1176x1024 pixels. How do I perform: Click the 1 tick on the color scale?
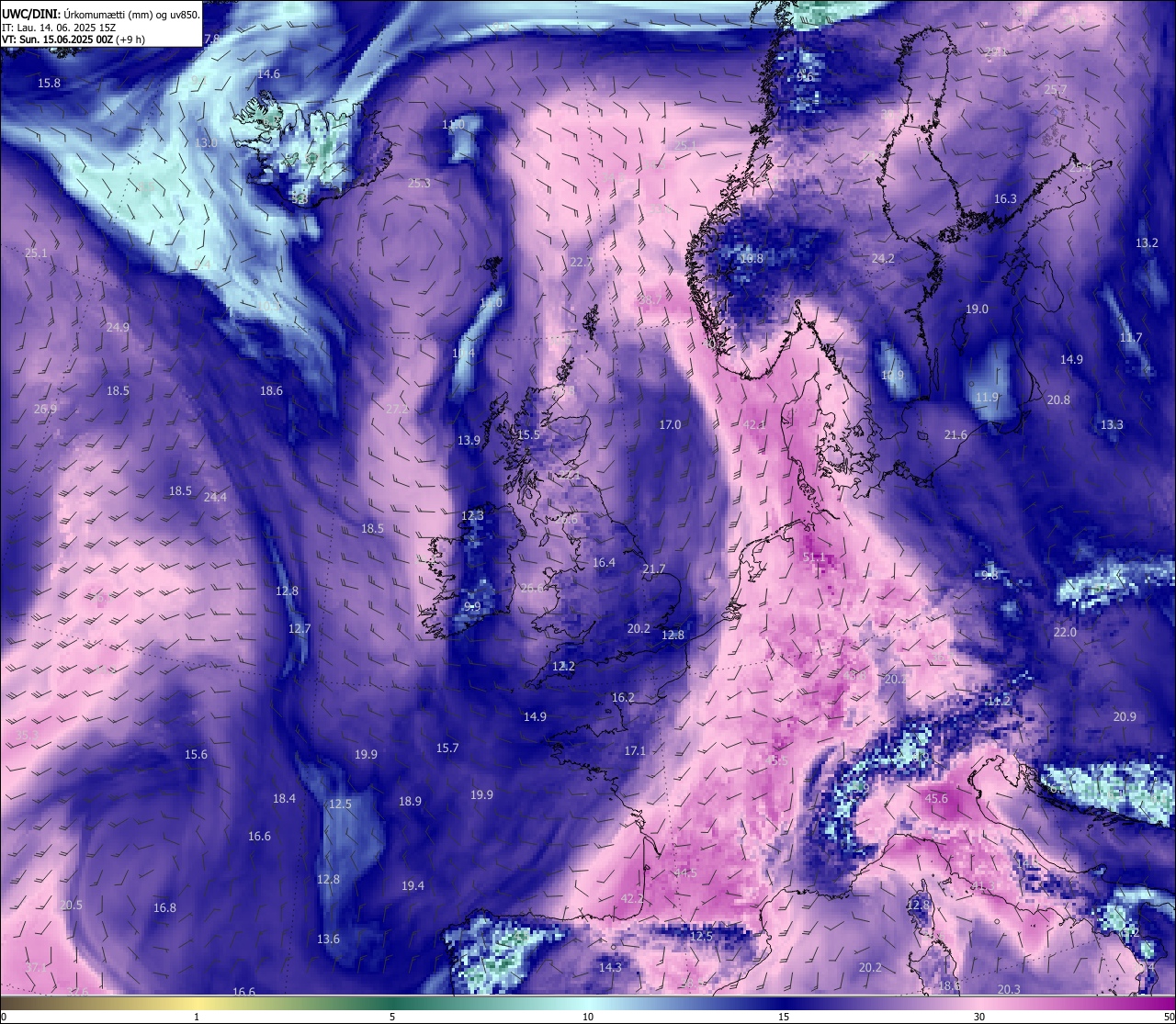197,1017
